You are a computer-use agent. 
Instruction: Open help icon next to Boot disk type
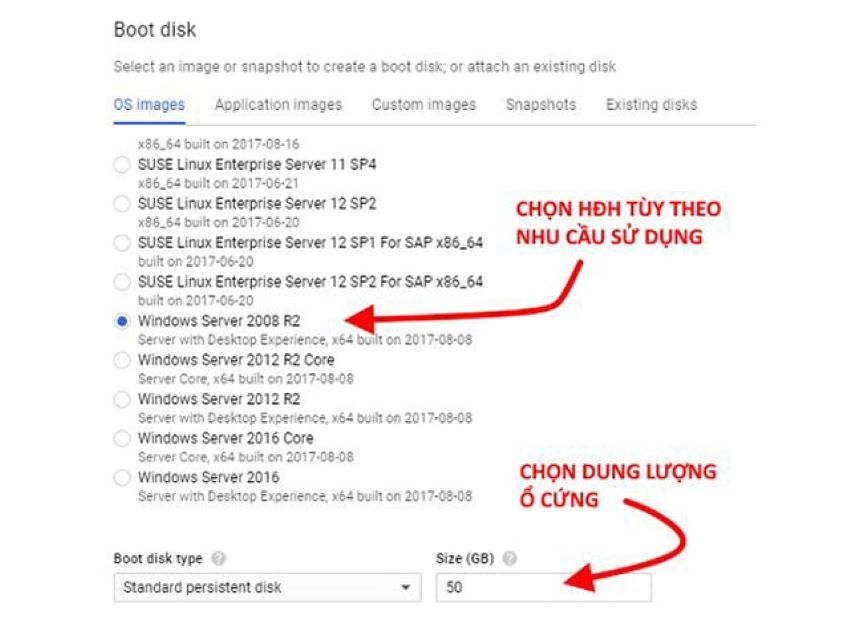tap(218, 558)
